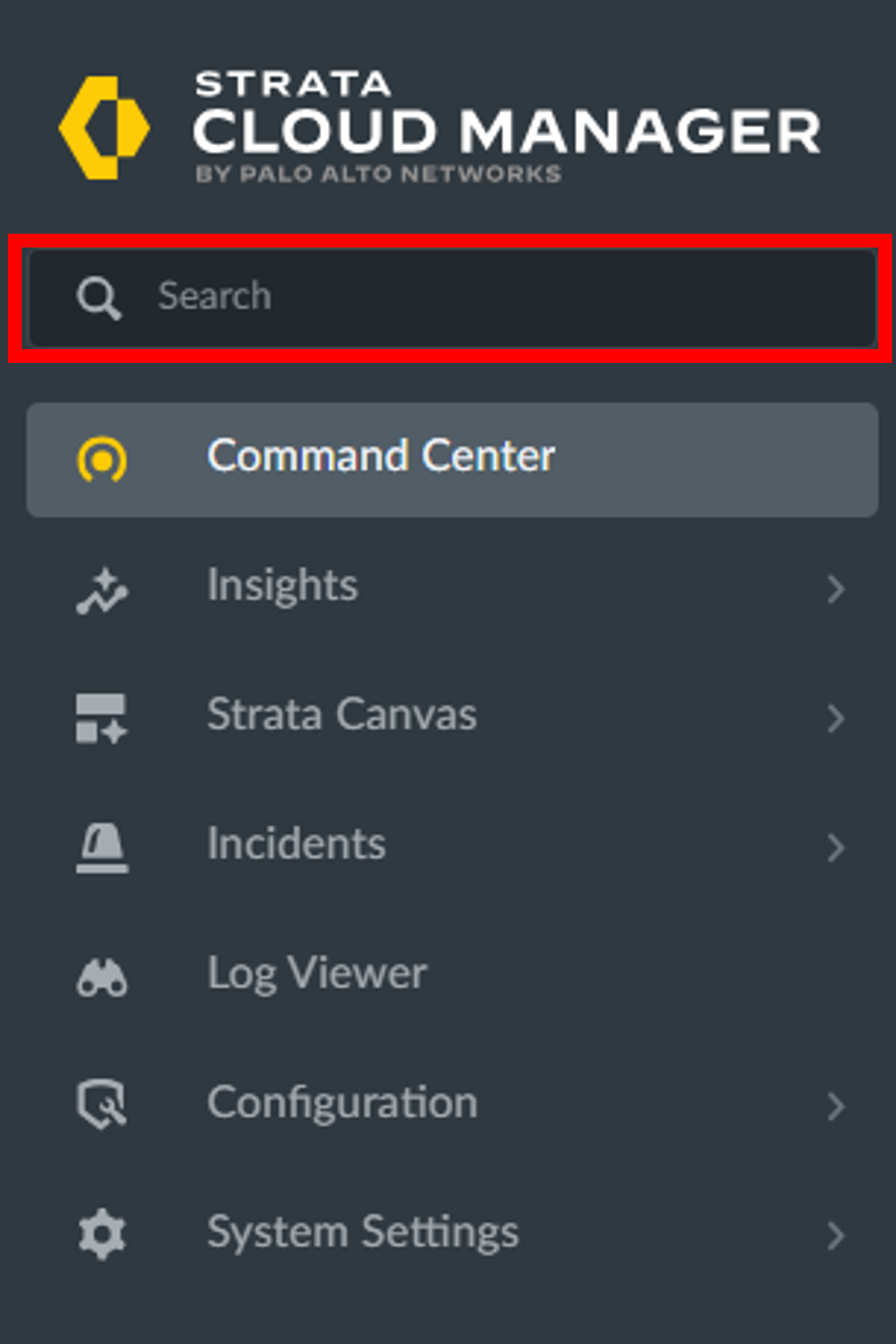
Task: Click the Command Center target icon
Action: coord(103,460)
